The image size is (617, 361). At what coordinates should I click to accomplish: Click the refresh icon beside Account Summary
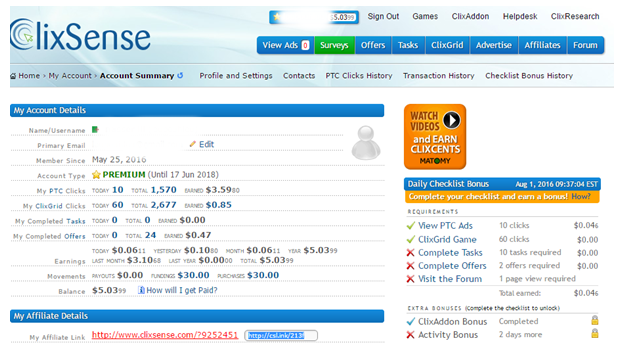click(x=180, y=75)
